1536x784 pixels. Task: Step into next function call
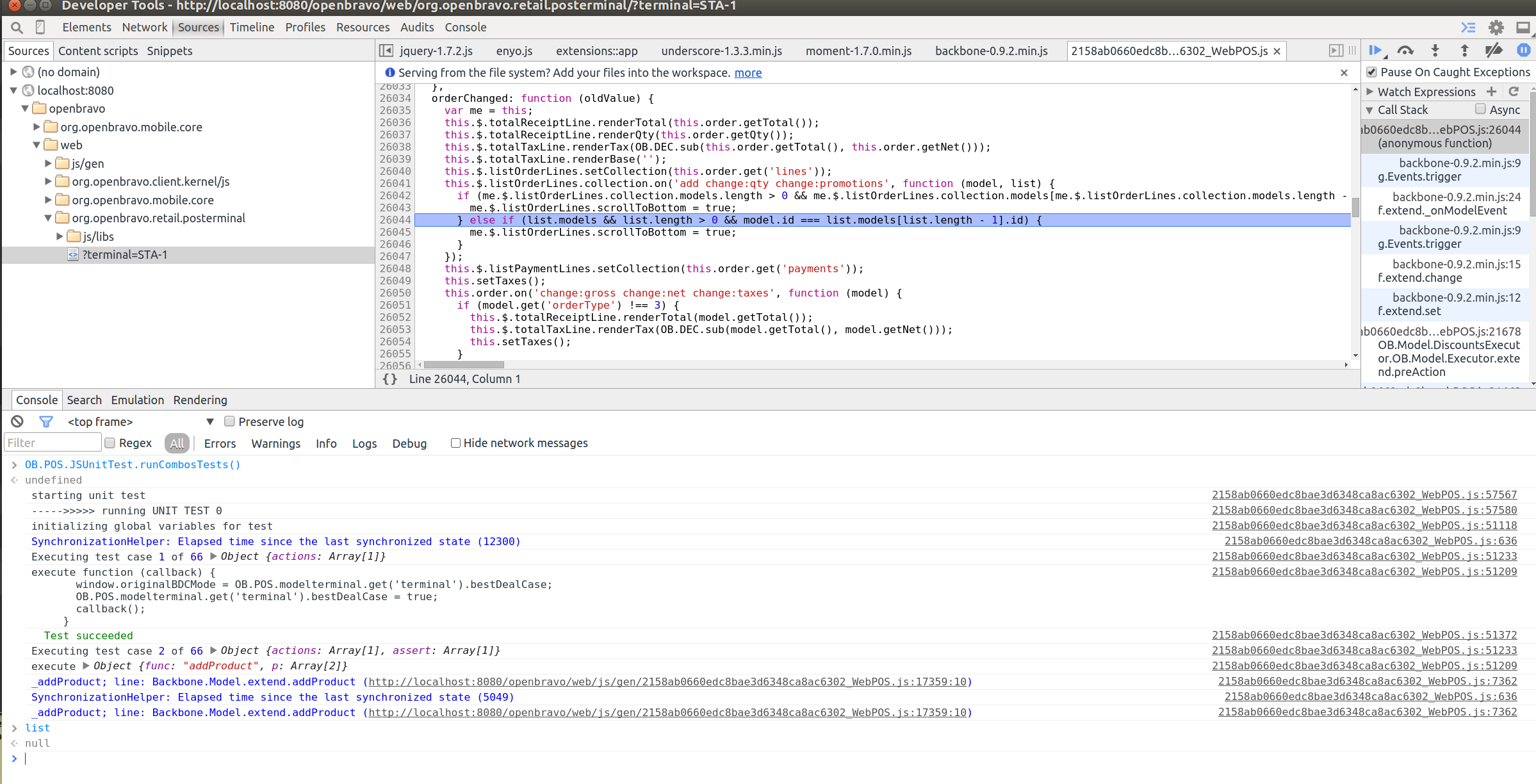point(1435,51)
